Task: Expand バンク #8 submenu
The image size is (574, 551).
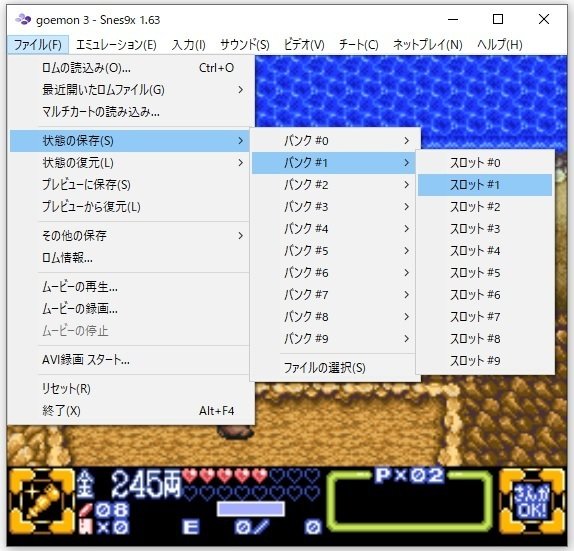Action: click(333, 316)
